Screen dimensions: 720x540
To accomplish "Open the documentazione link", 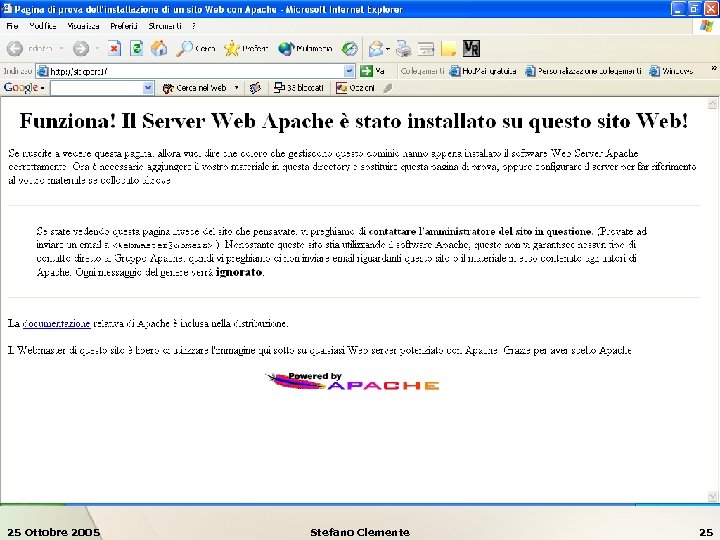I will click(56, 323).
